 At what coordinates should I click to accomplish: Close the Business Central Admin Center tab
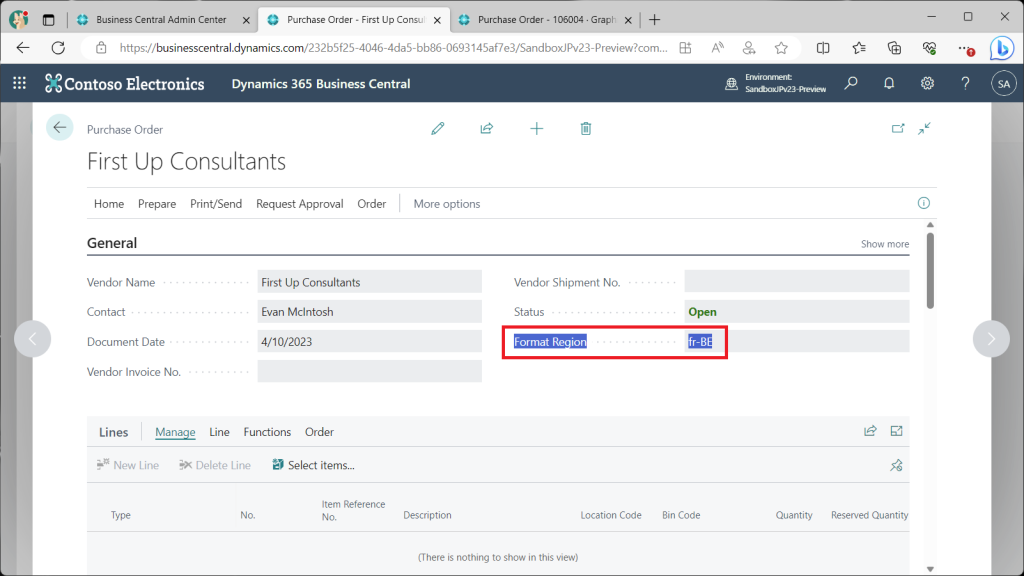click(x=246, y=20)
